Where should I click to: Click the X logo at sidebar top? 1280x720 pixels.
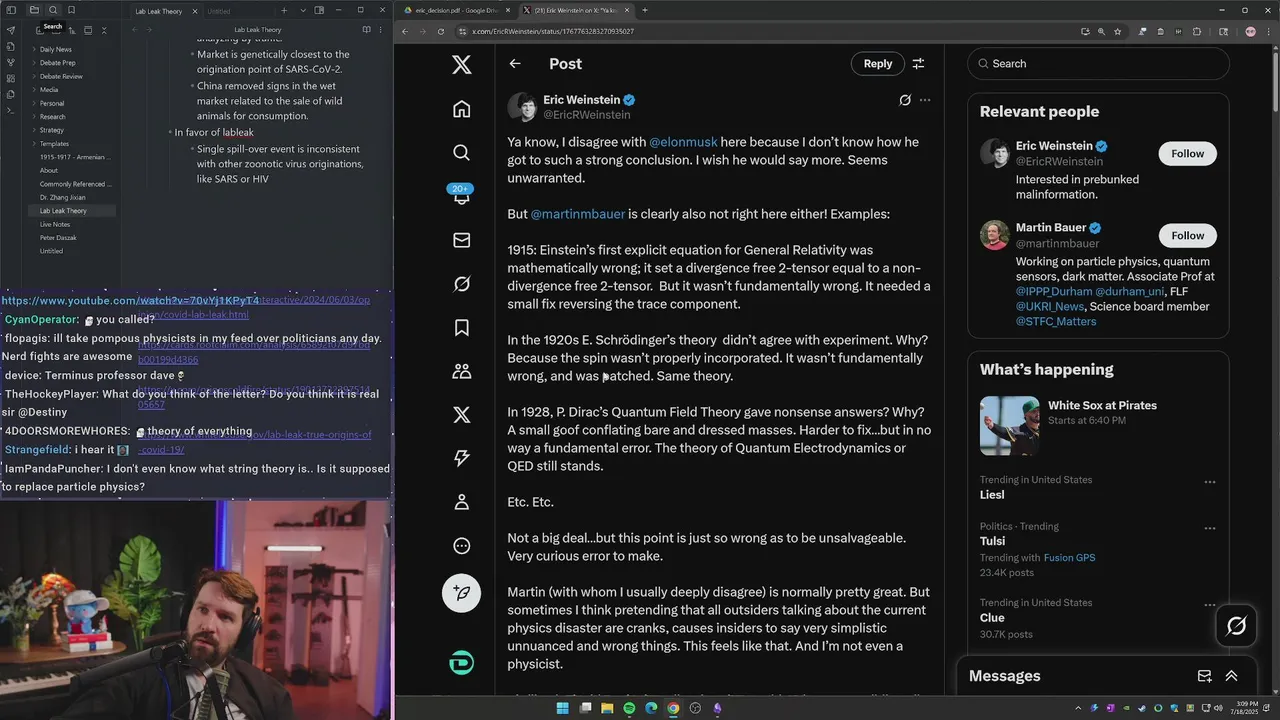(x=461, y=65)
